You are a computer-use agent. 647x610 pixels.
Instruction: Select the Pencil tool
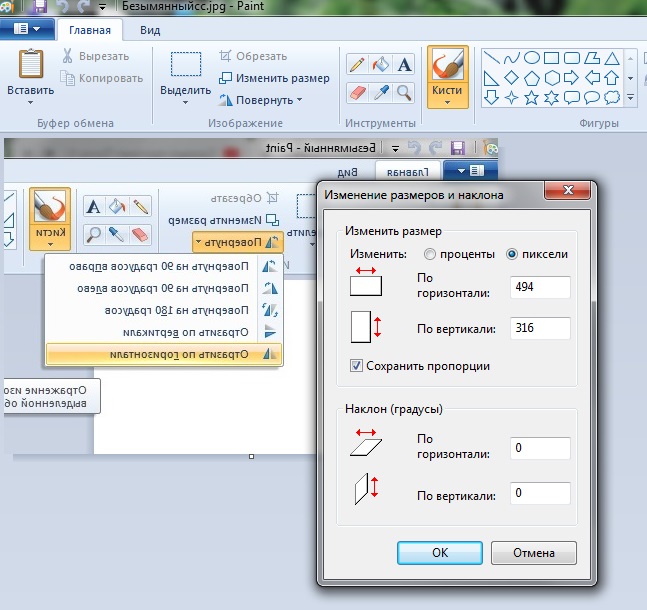357,65
